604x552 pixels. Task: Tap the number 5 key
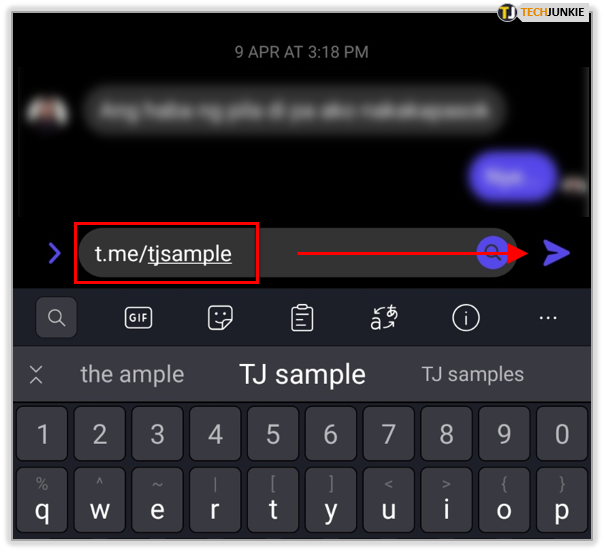[x=273, y=434]
